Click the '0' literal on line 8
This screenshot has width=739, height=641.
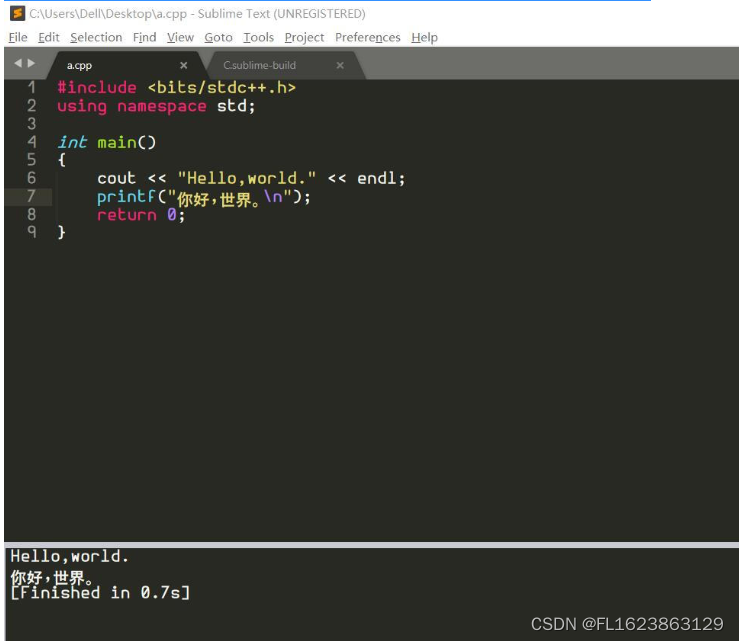172,215
